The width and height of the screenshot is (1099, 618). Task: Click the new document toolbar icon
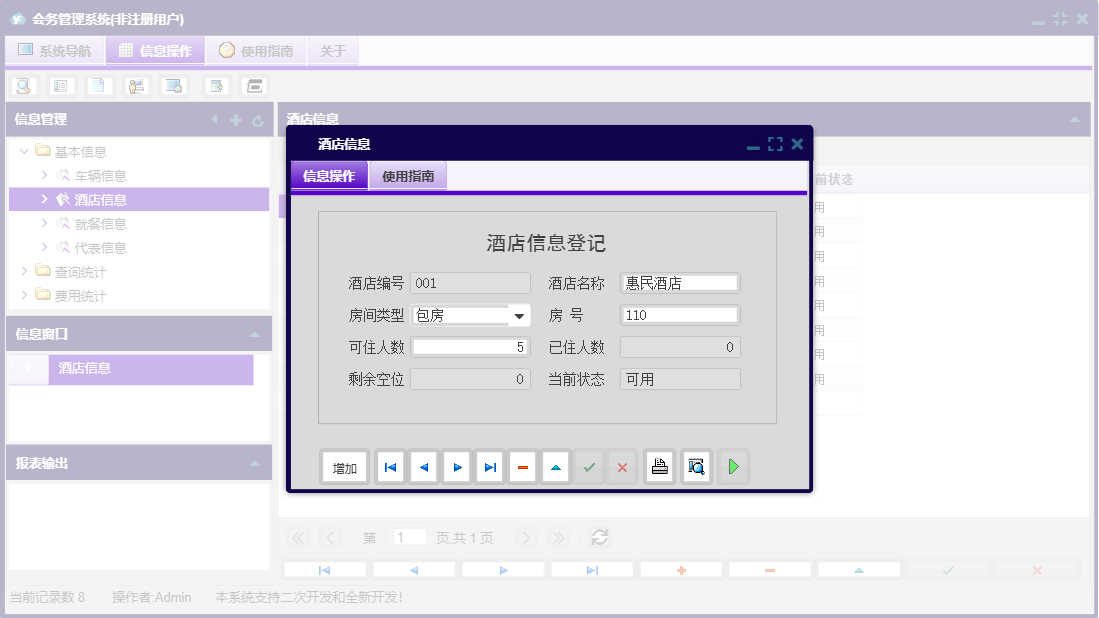click(98, 85)
